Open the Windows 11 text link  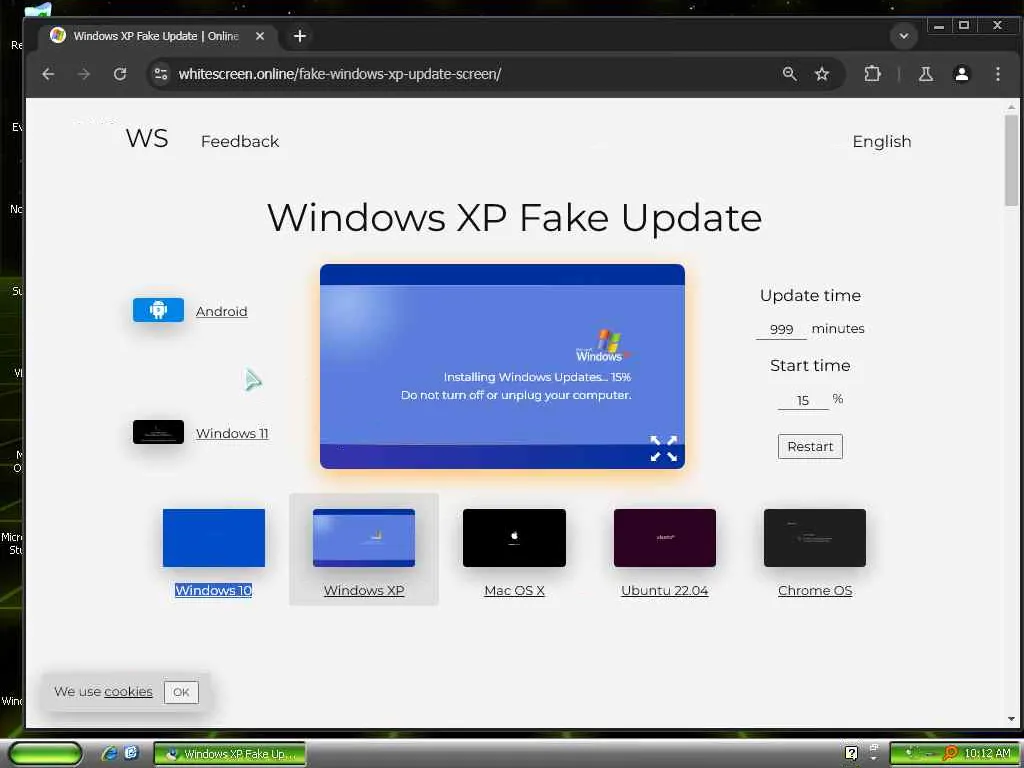[232, 433]
